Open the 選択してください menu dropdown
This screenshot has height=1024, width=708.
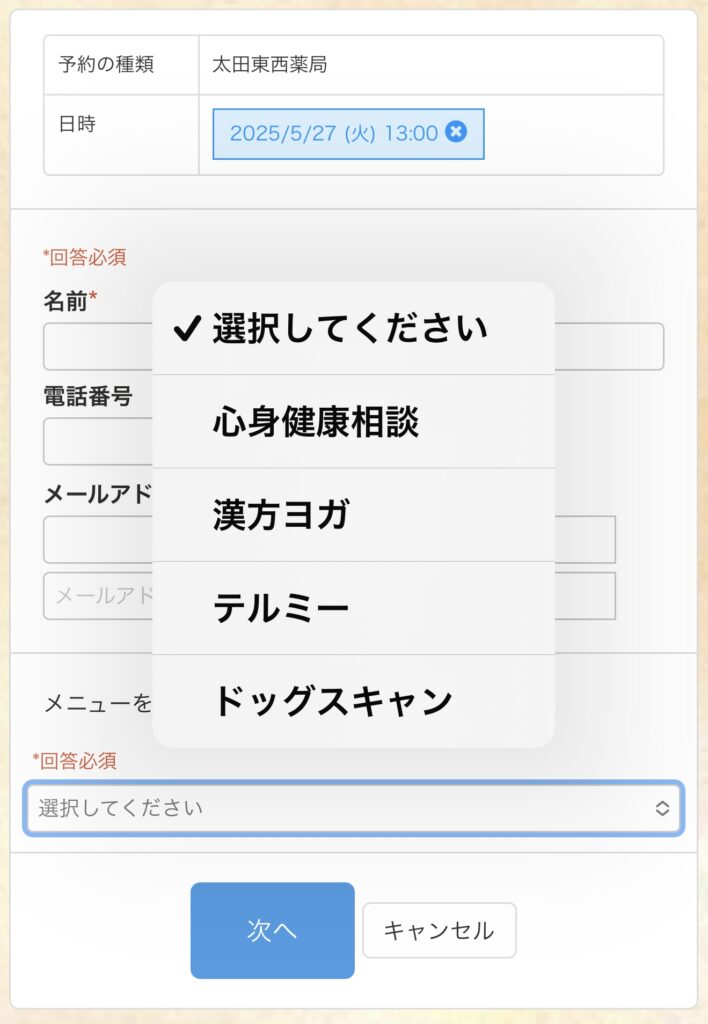(353, 808)
